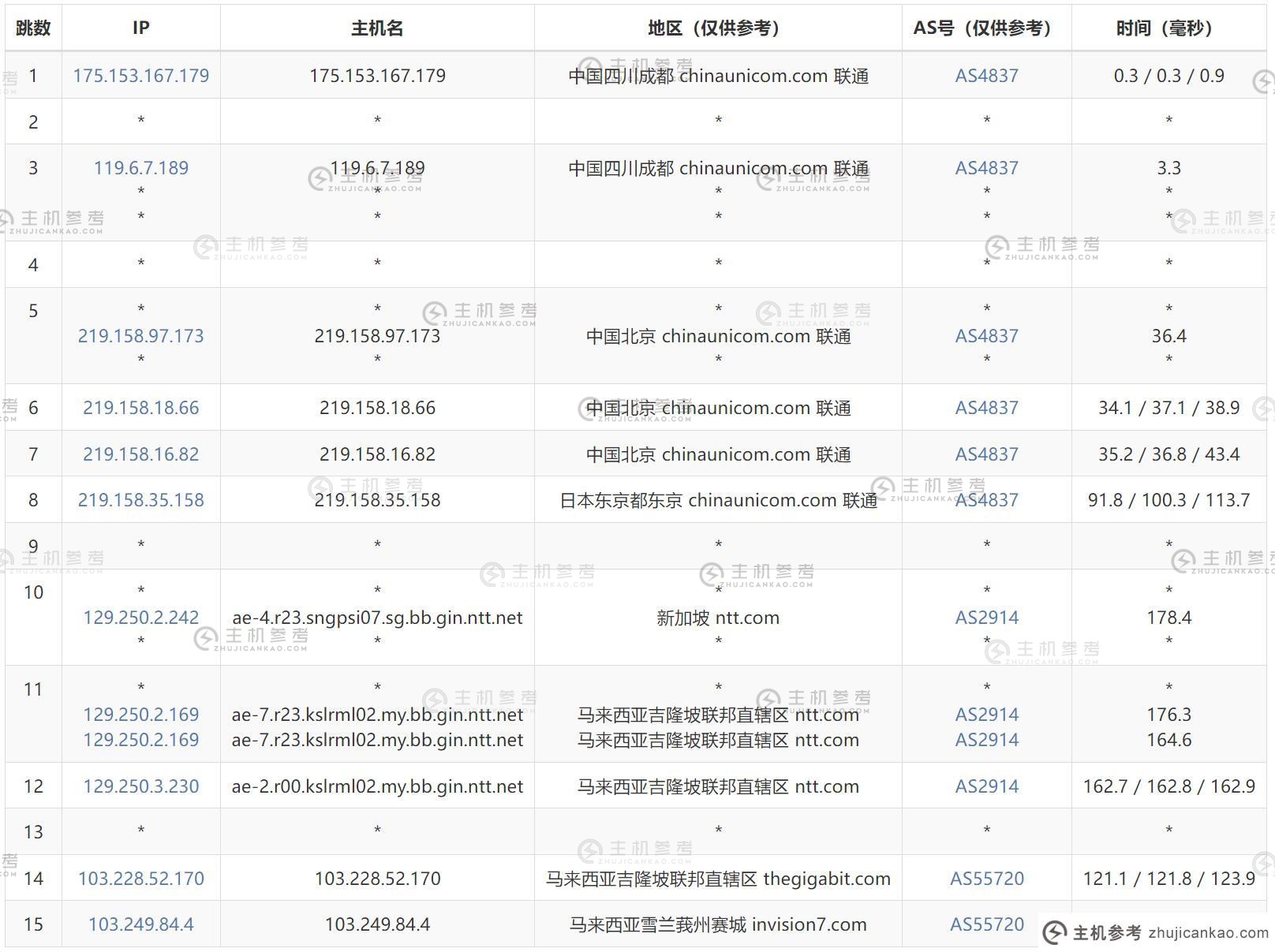The width and height of the screenshot is (1275, 952).
Task: Open IP link 219.158.35.158
Action: pos(141,500)
